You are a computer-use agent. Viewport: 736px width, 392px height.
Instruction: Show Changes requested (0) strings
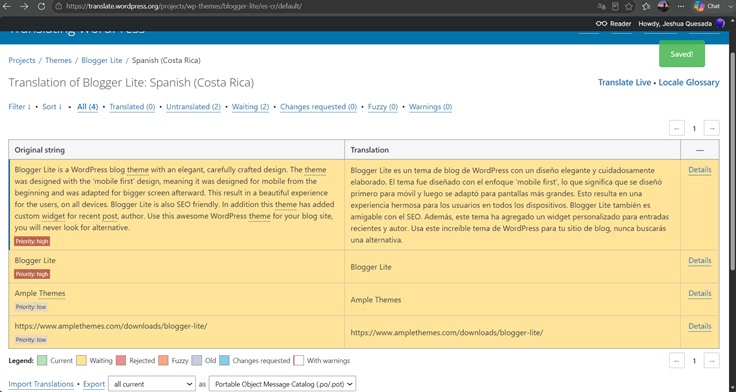[318, 107]
